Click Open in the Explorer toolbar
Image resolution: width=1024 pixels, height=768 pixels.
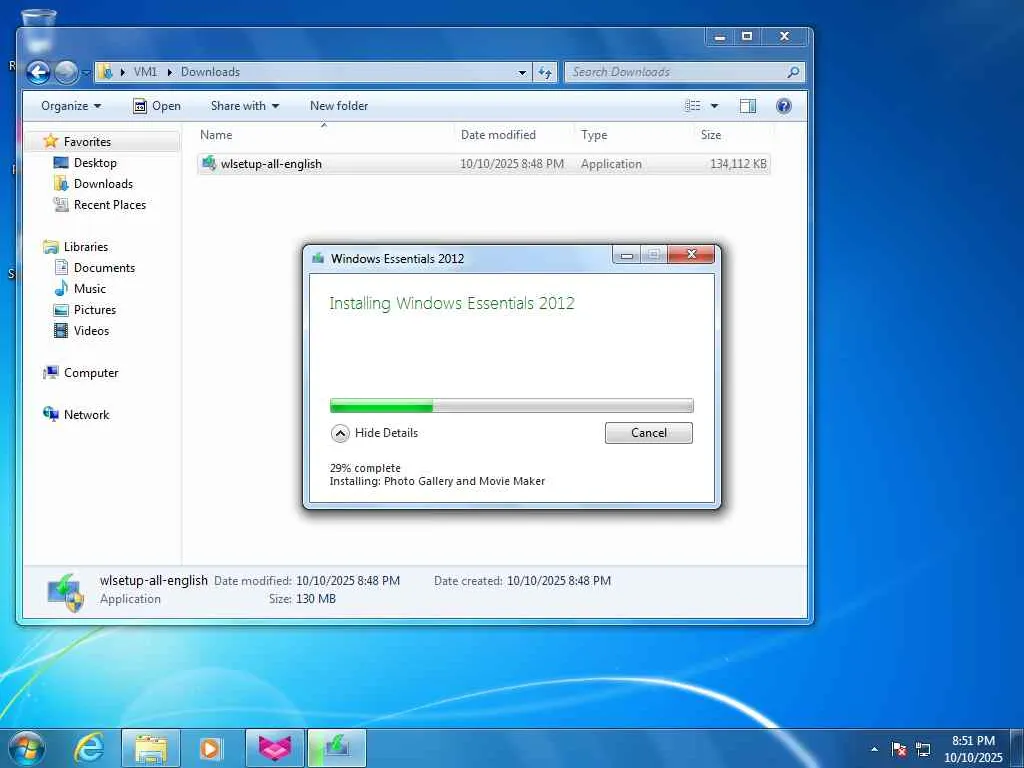point(157,106)
